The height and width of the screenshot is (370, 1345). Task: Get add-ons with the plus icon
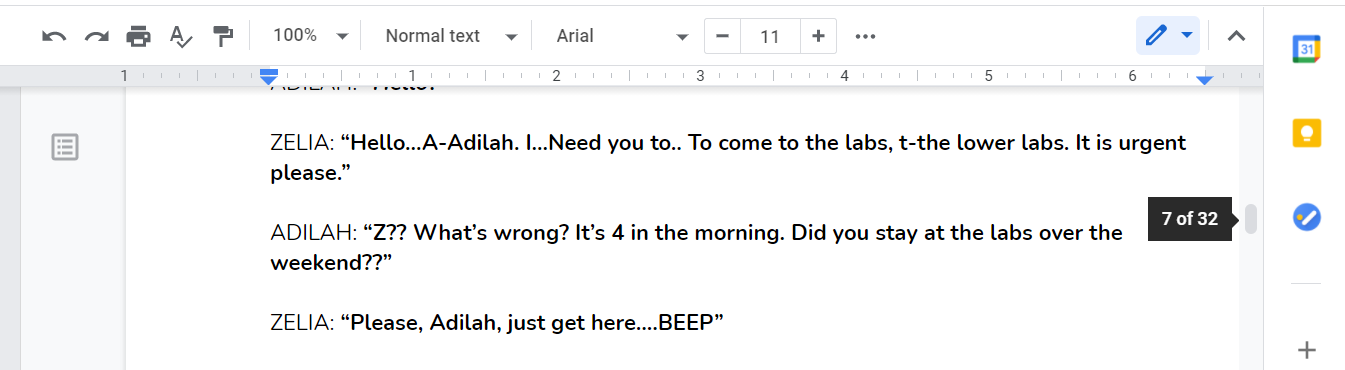tap(1306, 350)
